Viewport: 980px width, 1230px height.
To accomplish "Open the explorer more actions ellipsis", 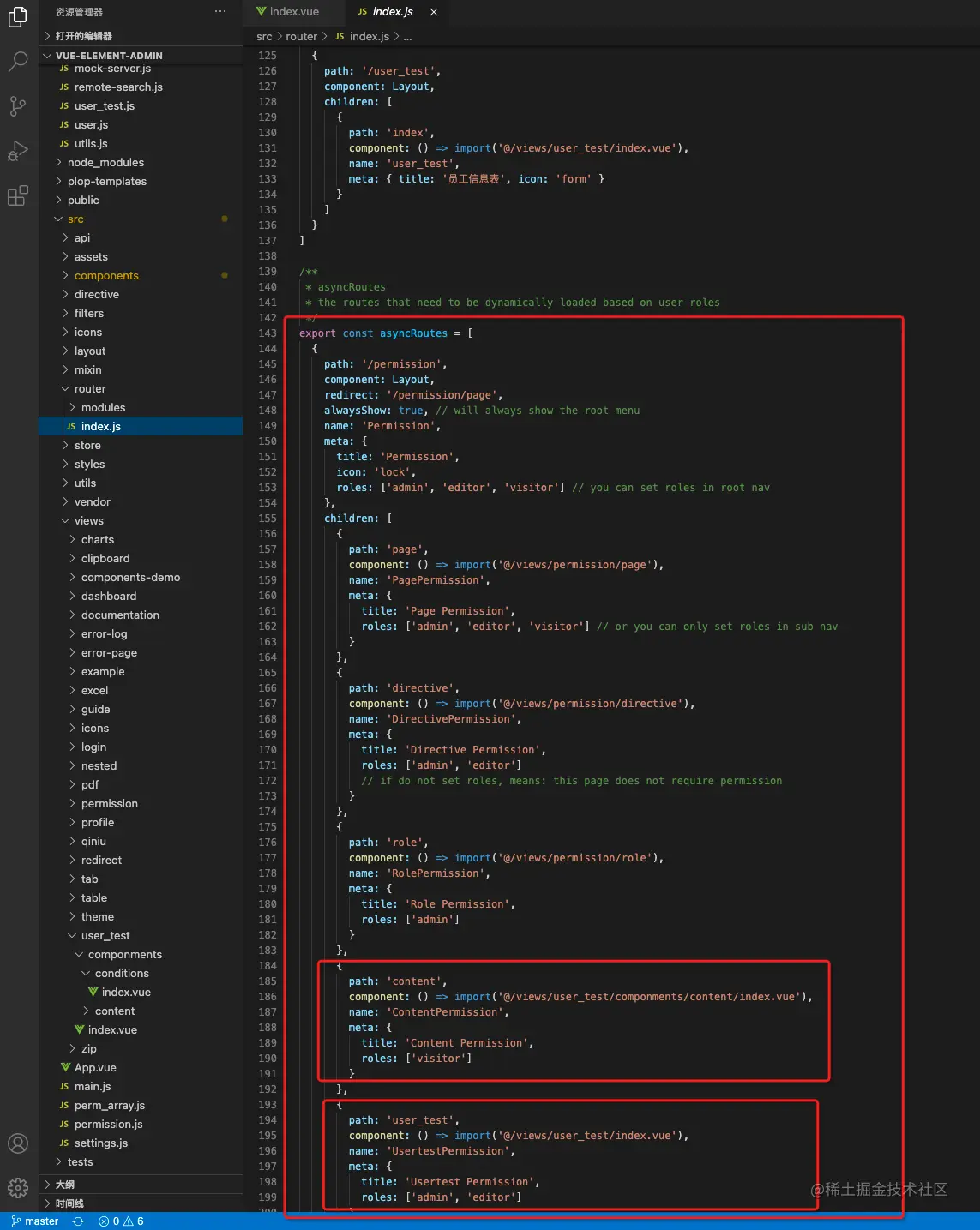I will pos(220,12).
